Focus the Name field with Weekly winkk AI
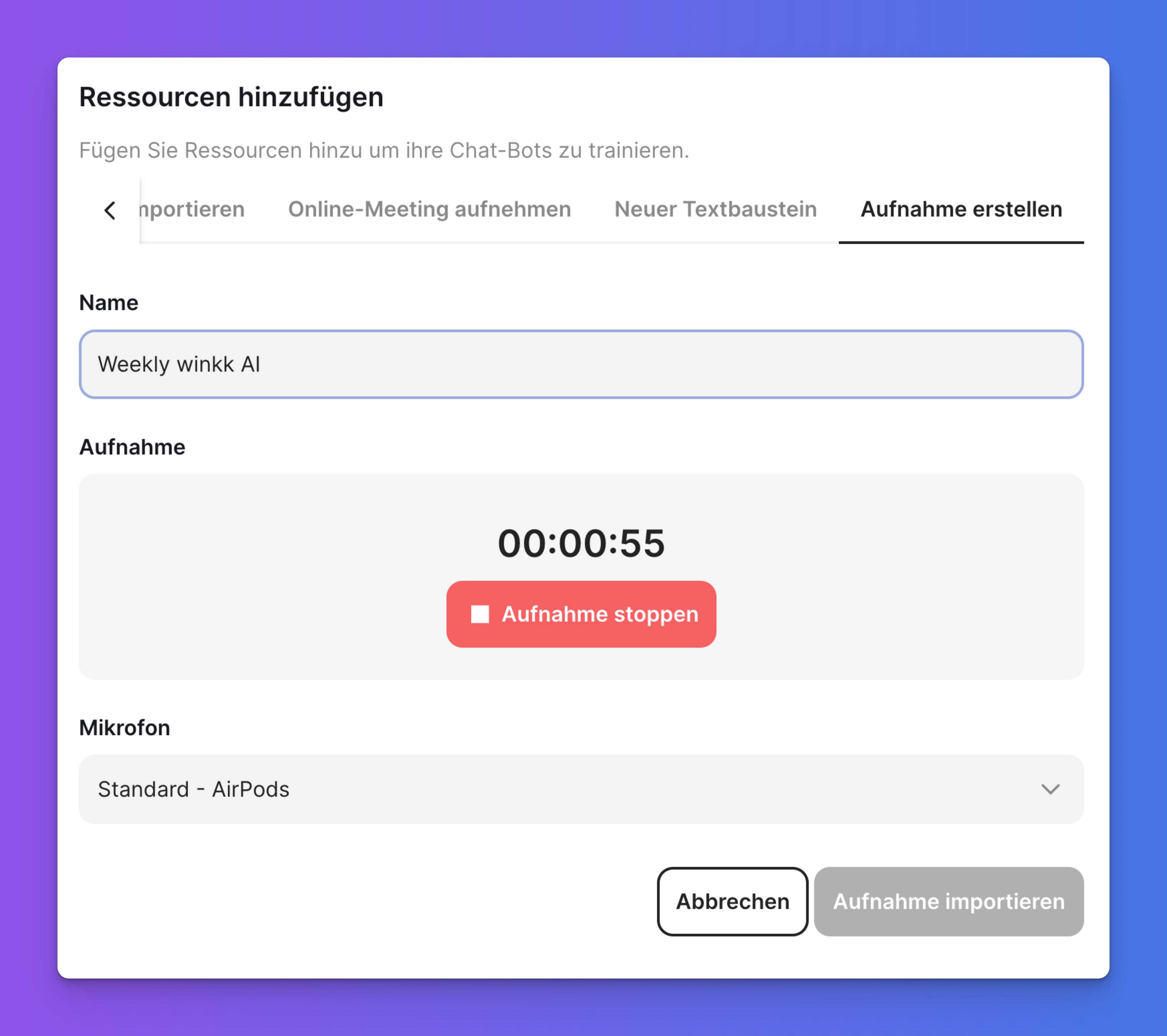This screenshot has width=1167, height=1036. point(580,364)
